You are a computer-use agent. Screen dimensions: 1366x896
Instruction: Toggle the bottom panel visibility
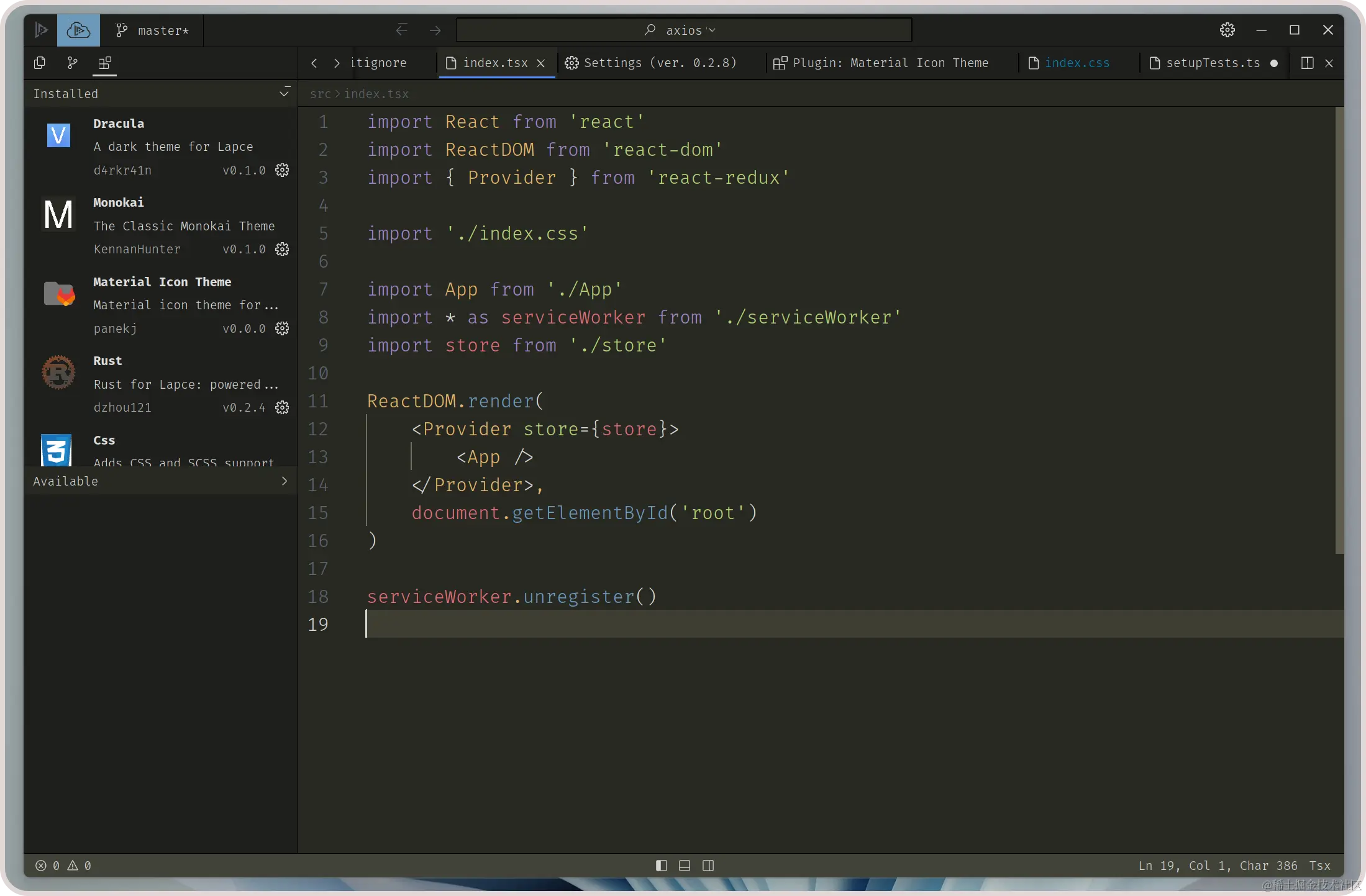[685, 866]
